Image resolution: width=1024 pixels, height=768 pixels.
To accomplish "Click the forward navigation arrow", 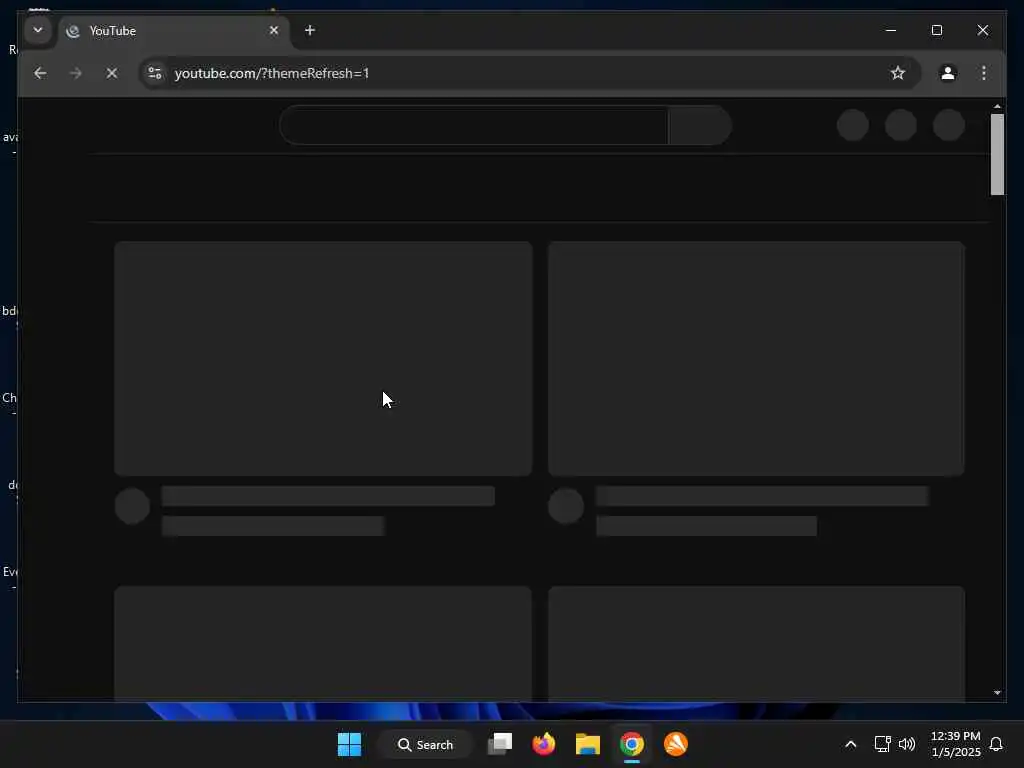I will point(76,73).
